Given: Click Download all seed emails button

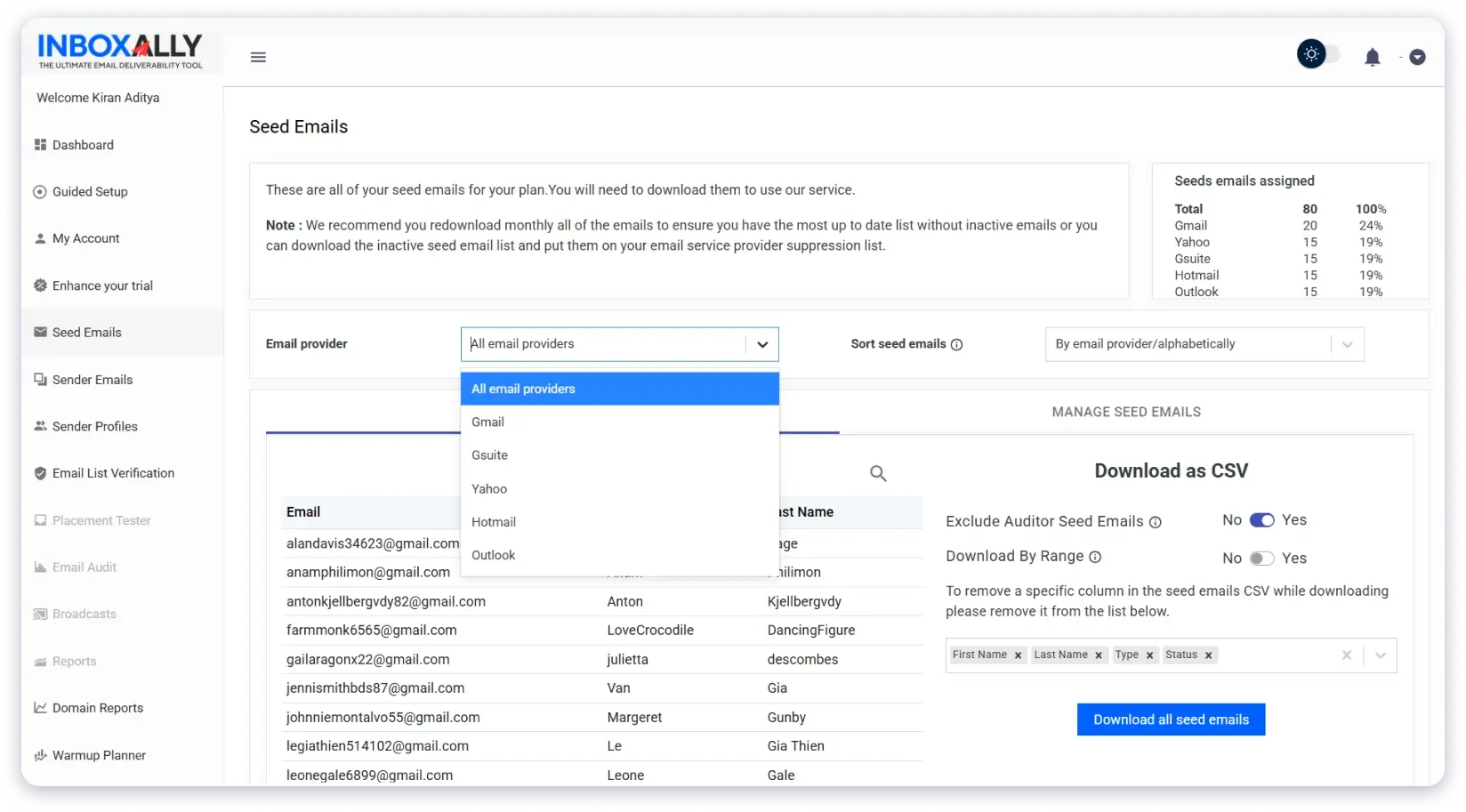Looking at the screenshot, I should coord(1171,720).
